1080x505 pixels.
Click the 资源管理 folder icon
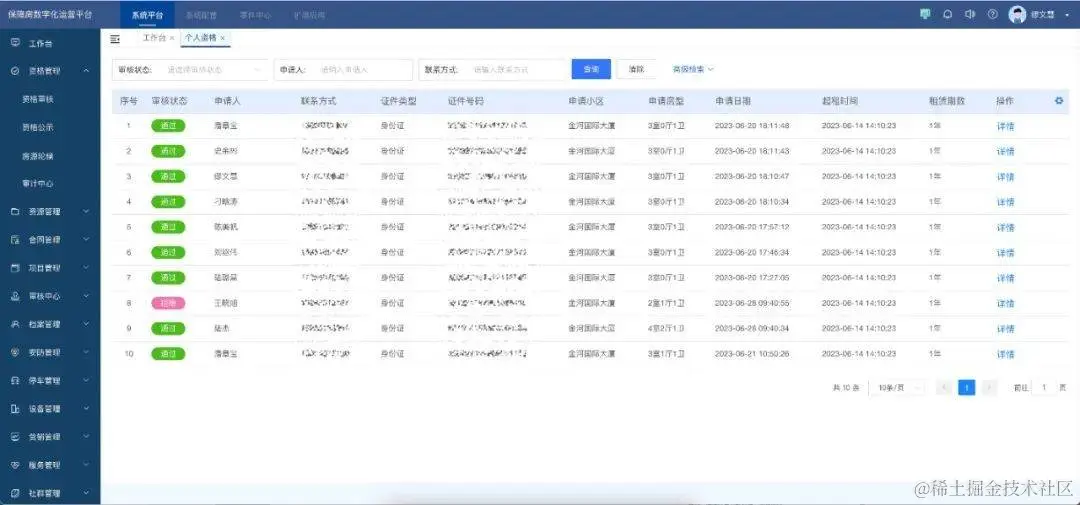click(15, 212)
